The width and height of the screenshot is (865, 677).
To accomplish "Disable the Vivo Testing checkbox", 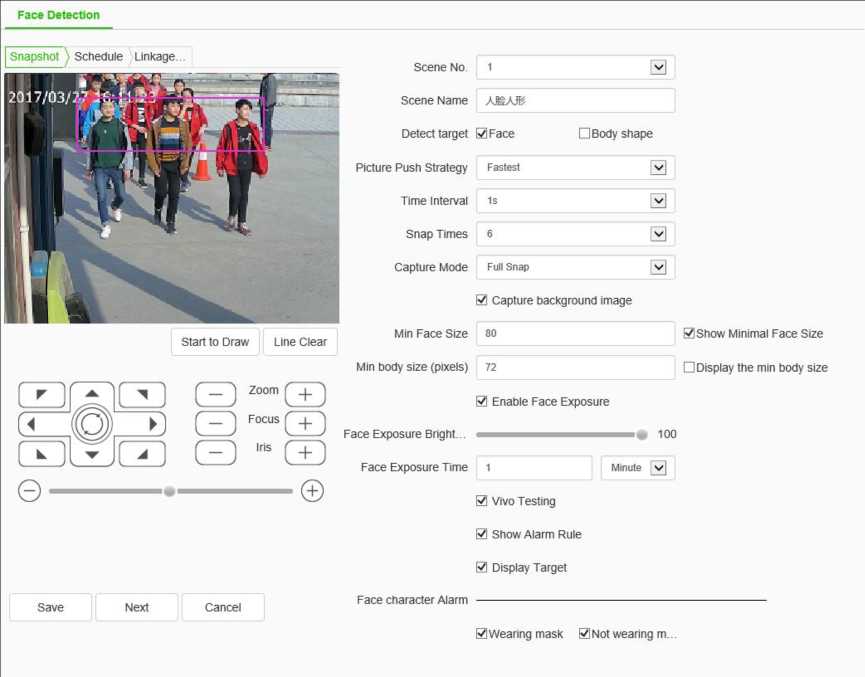I will 483,501.
